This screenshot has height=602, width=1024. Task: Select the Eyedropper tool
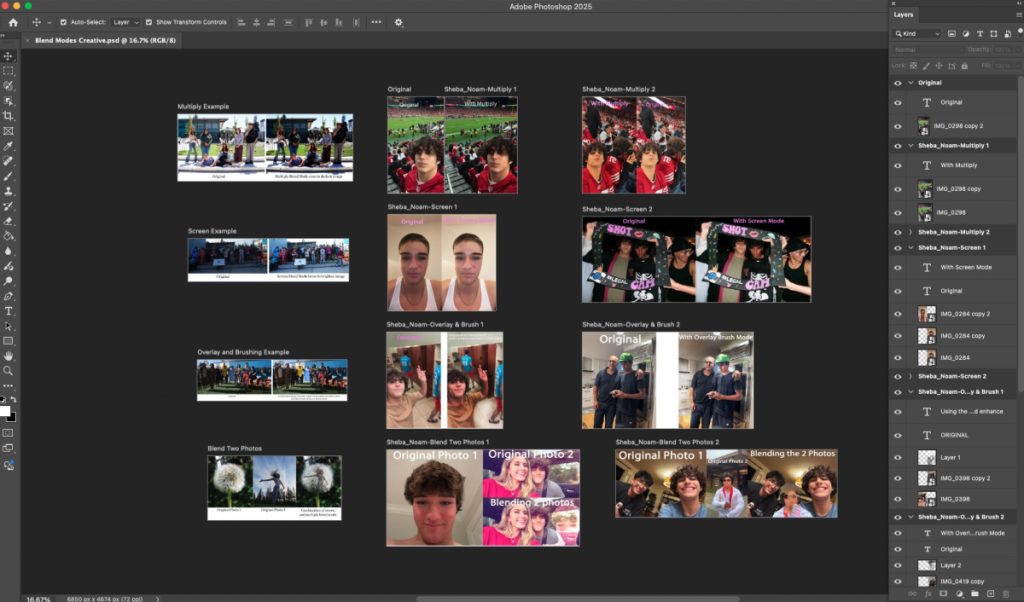8,146
